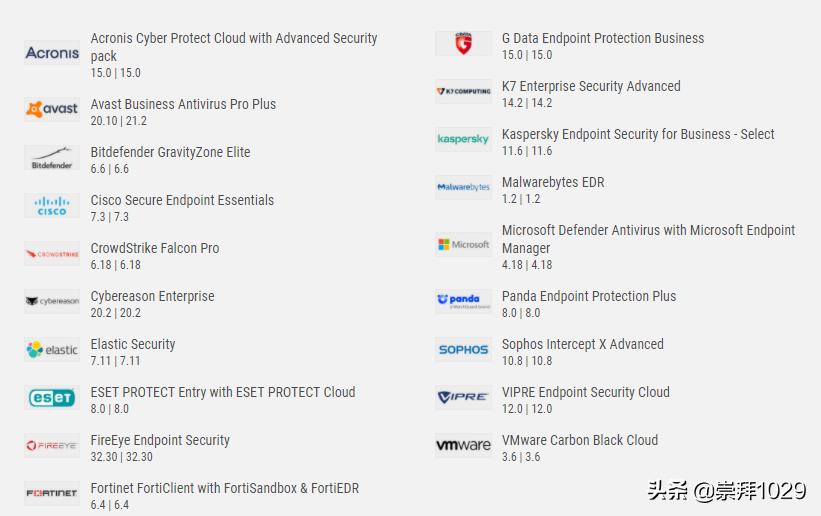Click the ESET logo icon
The image size is (821, 516).
[52, 398]
